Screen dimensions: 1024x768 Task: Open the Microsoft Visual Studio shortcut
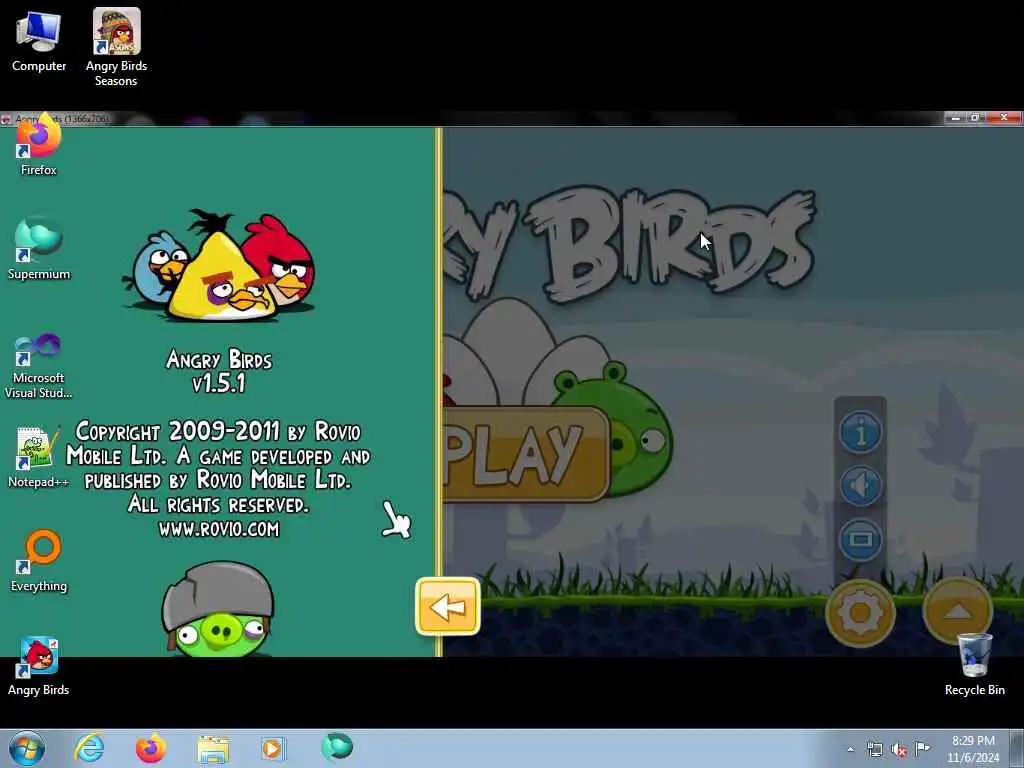[39, 366]
